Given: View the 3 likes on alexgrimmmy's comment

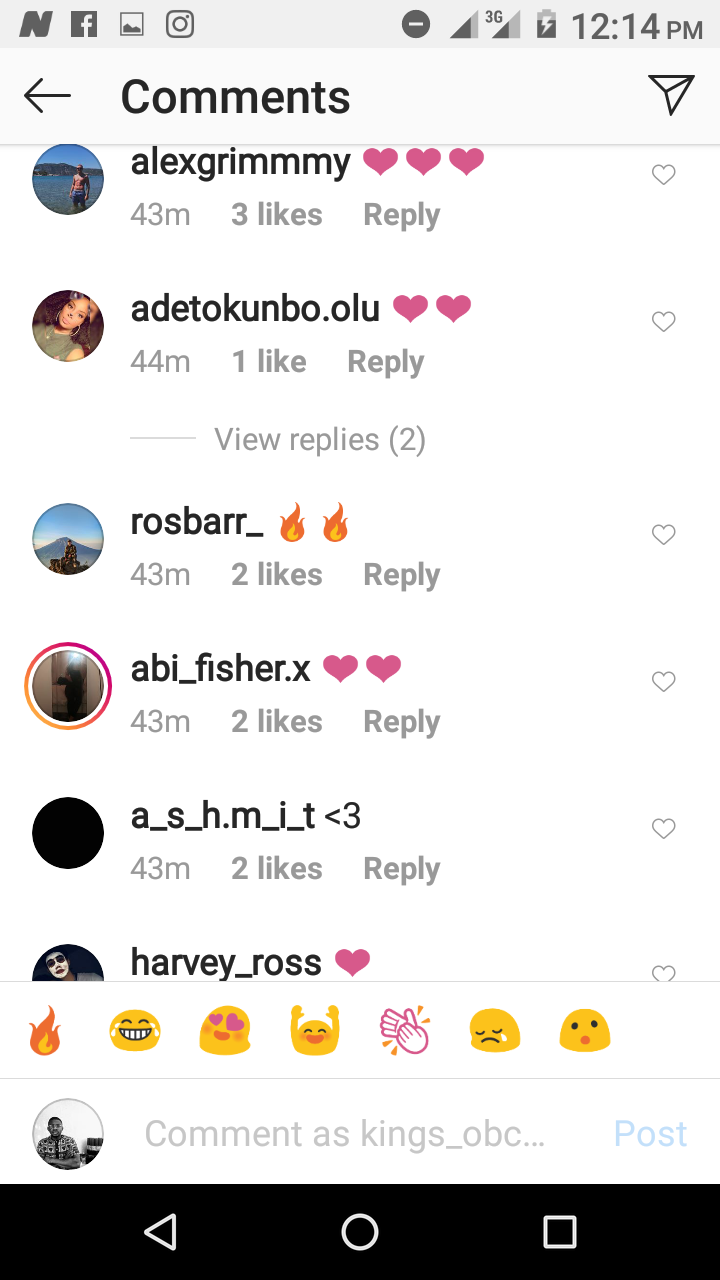Looking at the screenshot, I should coord(277,215).
